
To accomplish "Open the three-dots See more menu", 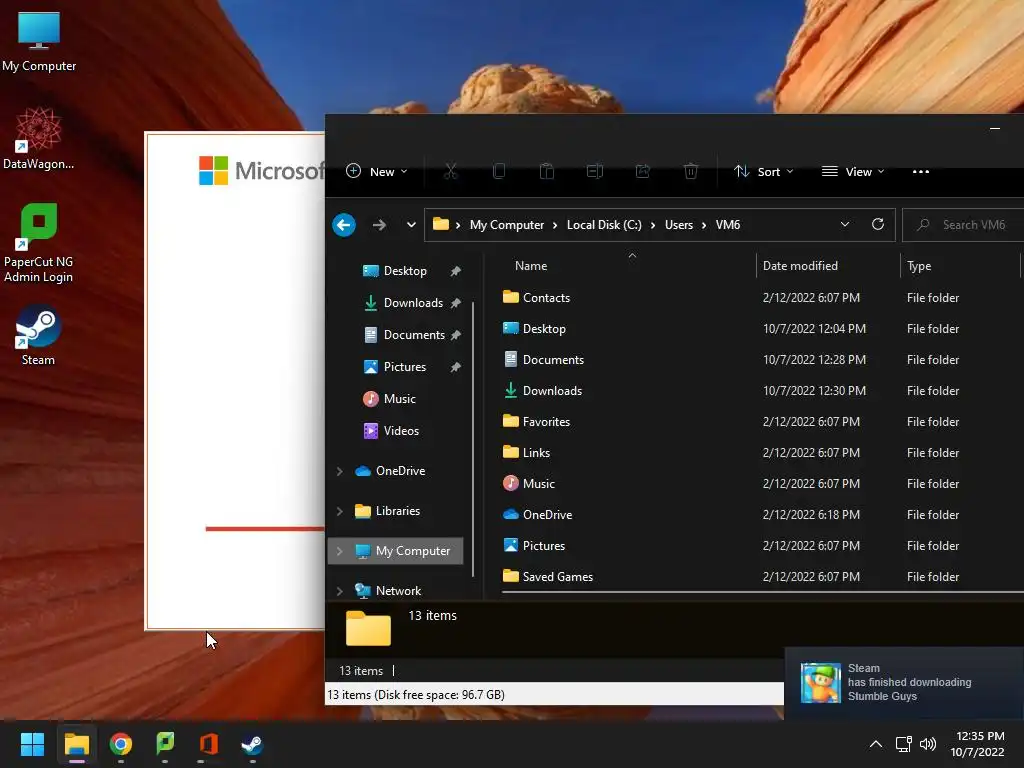I will pos(921,172).
